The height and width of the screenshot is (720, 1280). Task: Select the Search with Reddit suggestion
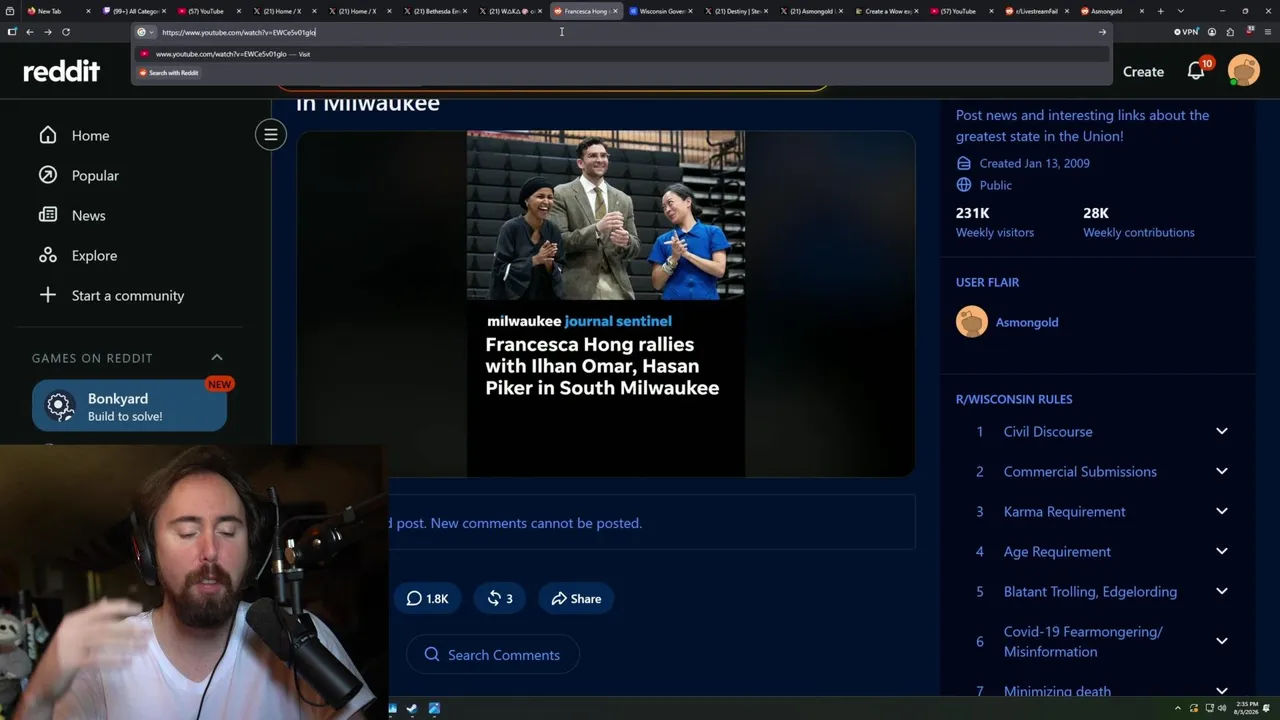(168, 73)
